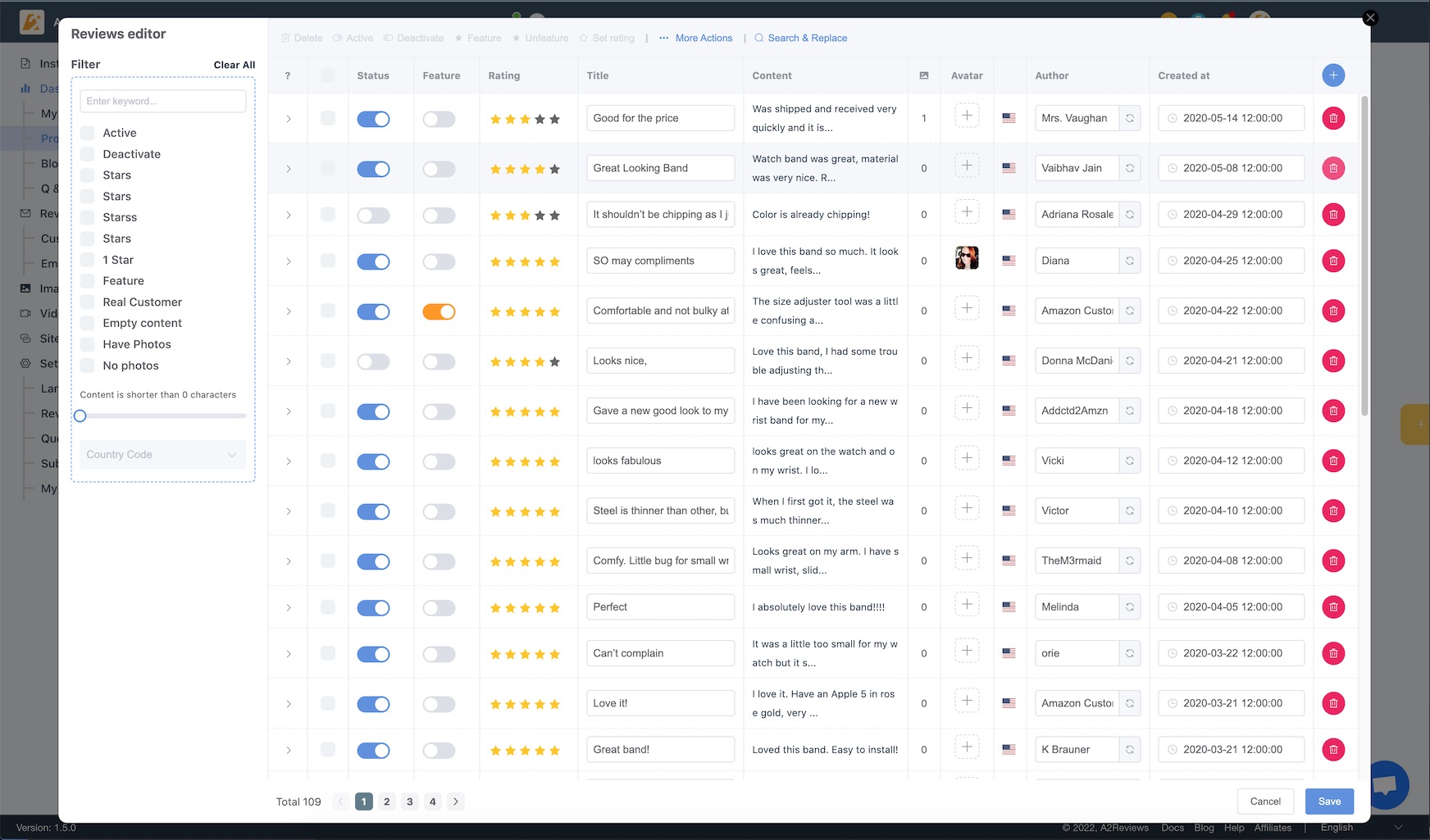Disable the status toggle for 'Good for the price'
This screenshot has height=840, width=1430.
coord(373,119)
